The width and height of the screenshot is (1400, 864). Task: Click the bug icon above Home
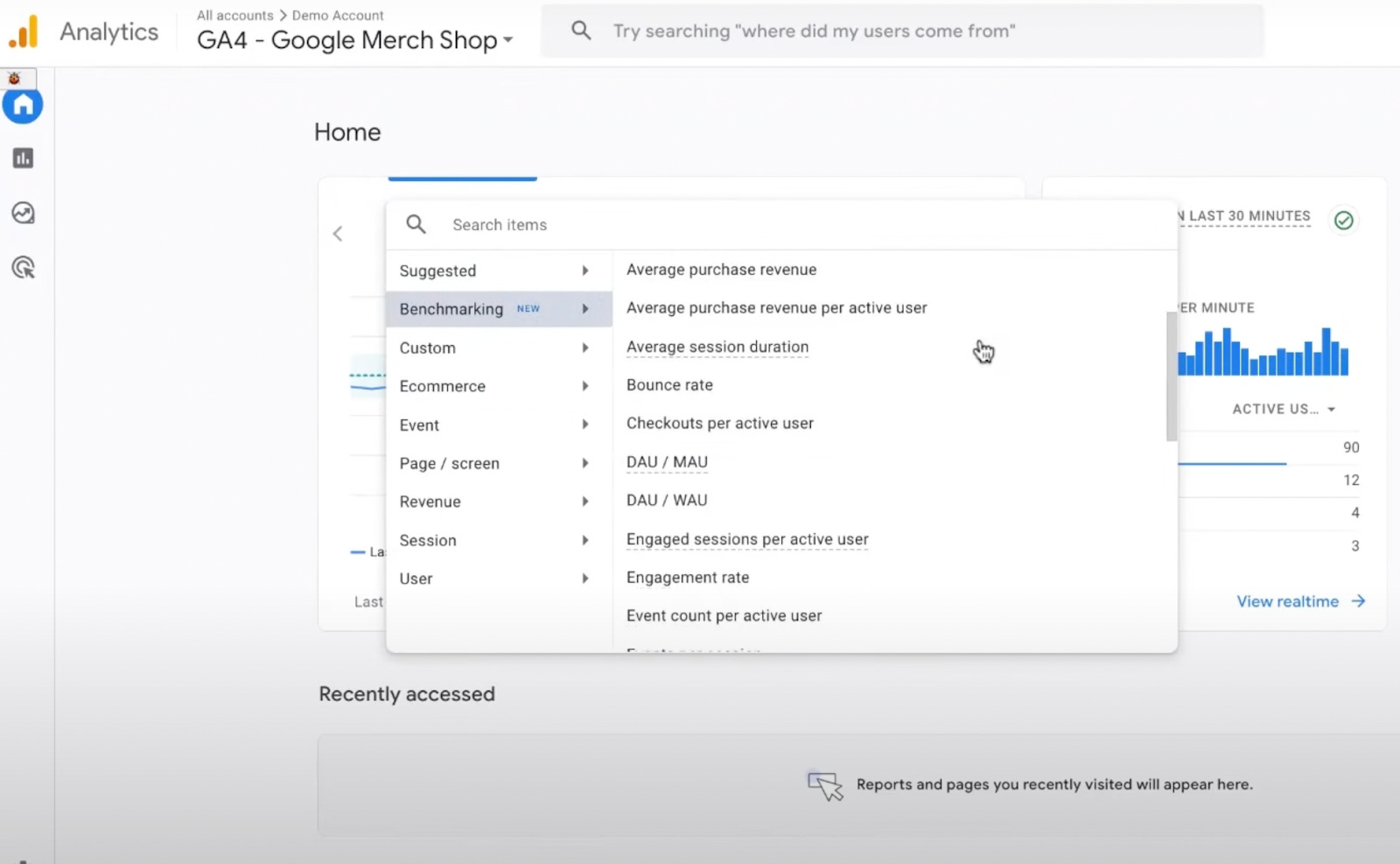[x=14, y=79]
